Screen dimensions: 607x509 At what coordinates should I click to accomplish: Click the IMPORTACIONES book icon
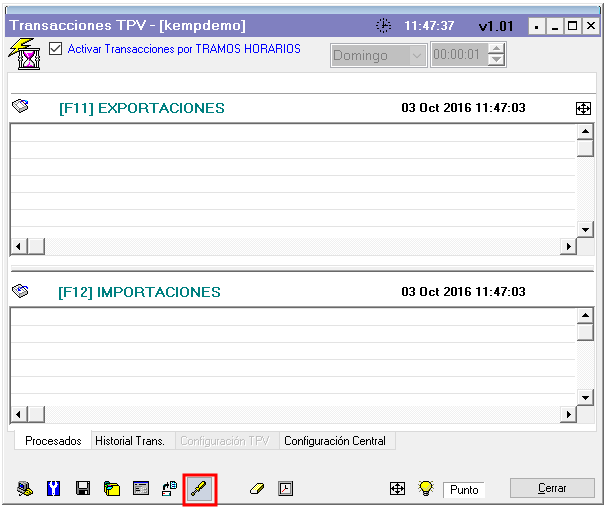(21, 291)
